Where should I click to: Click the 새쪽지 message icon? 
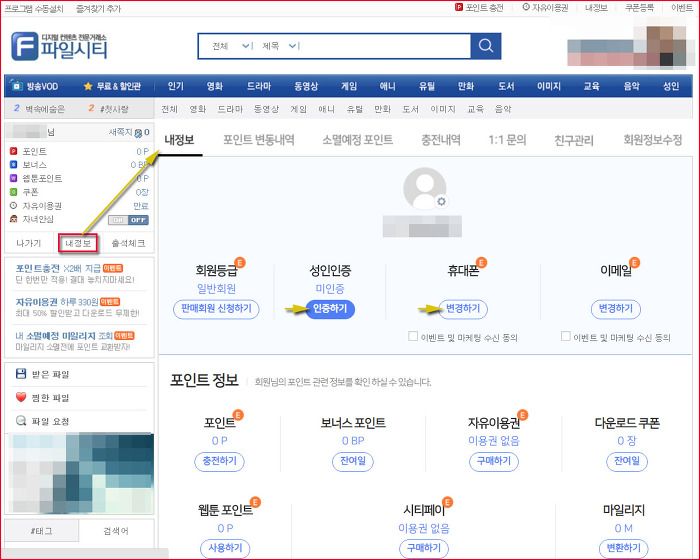click(x=138, y=133)
